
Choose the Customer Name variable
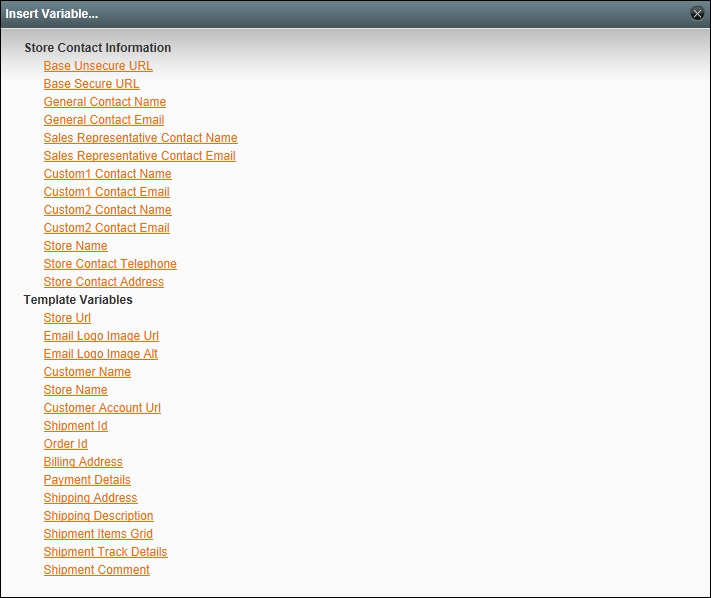pos(87,372)
